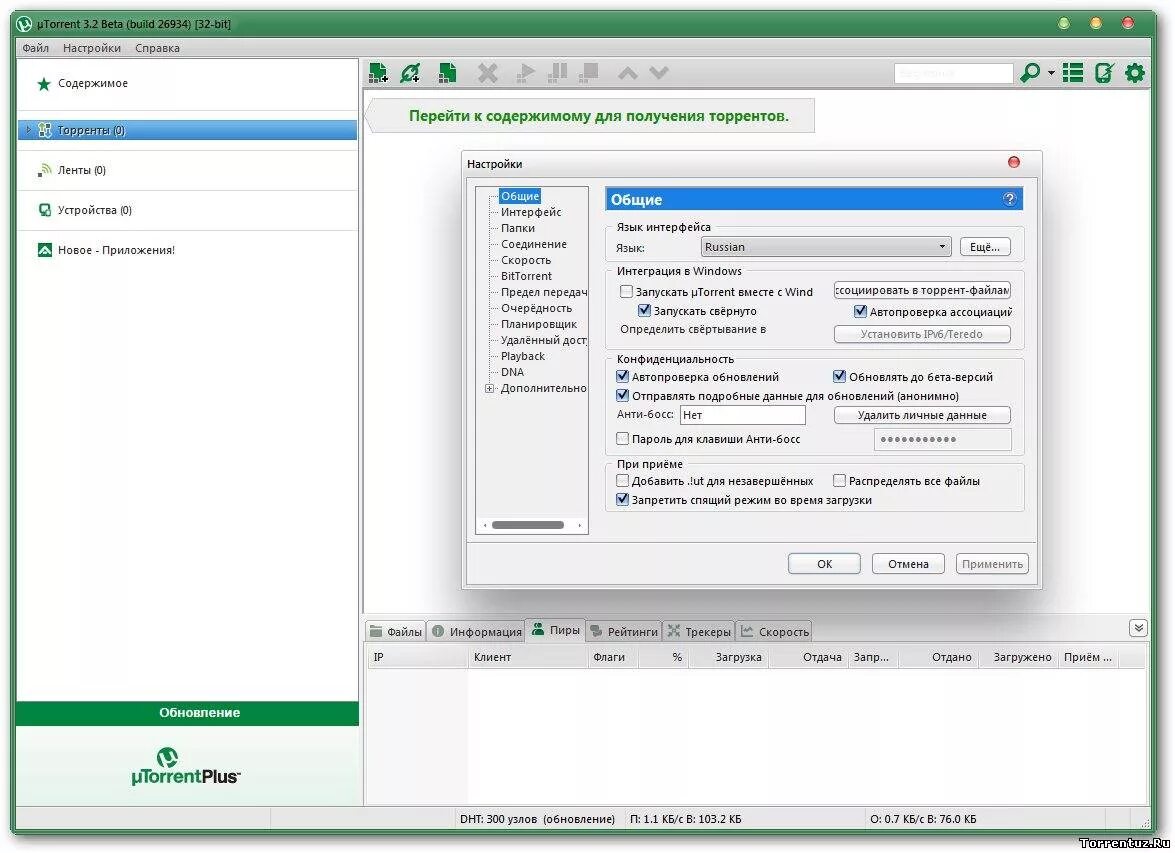Open the Справка menu
This screenshot has width=1175, height=853.
tap(157, 48)
